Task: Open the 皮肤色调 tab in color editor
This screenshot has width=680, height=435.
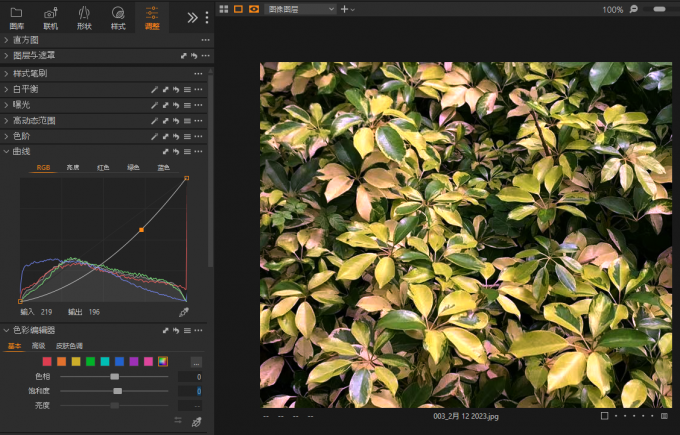Action: click(x=69, y=346)
